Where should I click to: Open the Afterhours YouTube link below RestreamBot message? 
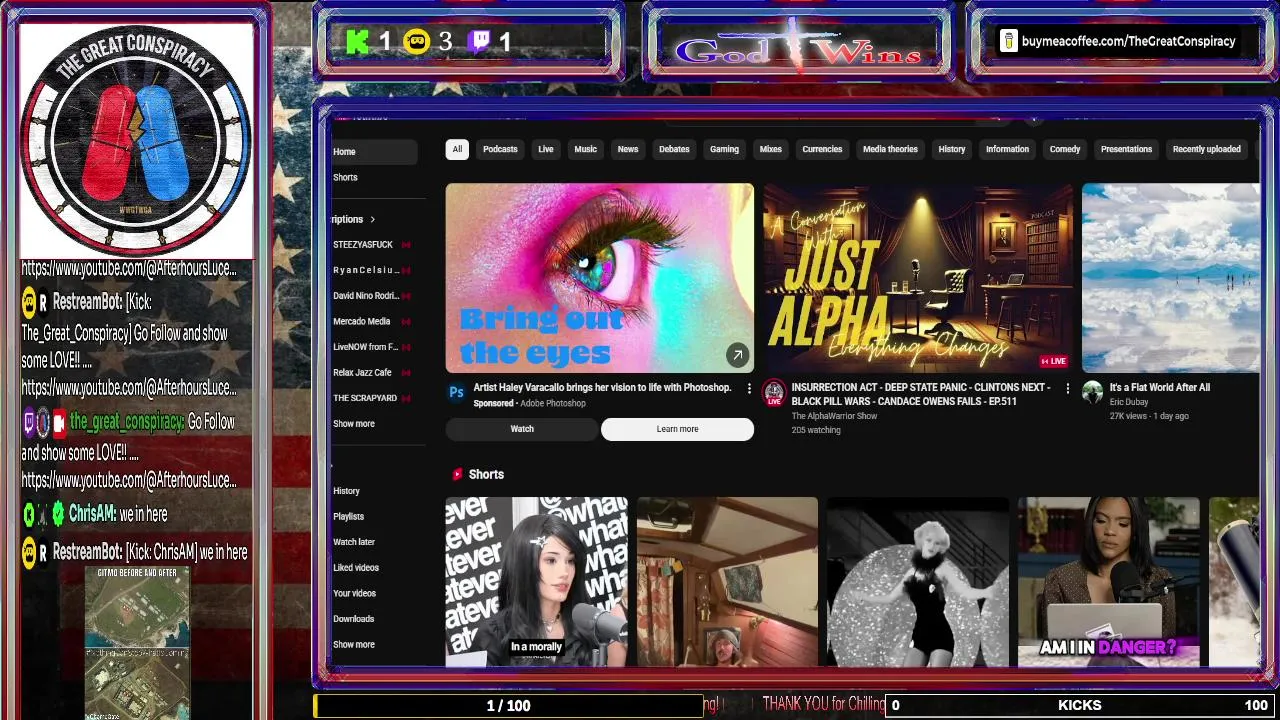pos(129,387)
